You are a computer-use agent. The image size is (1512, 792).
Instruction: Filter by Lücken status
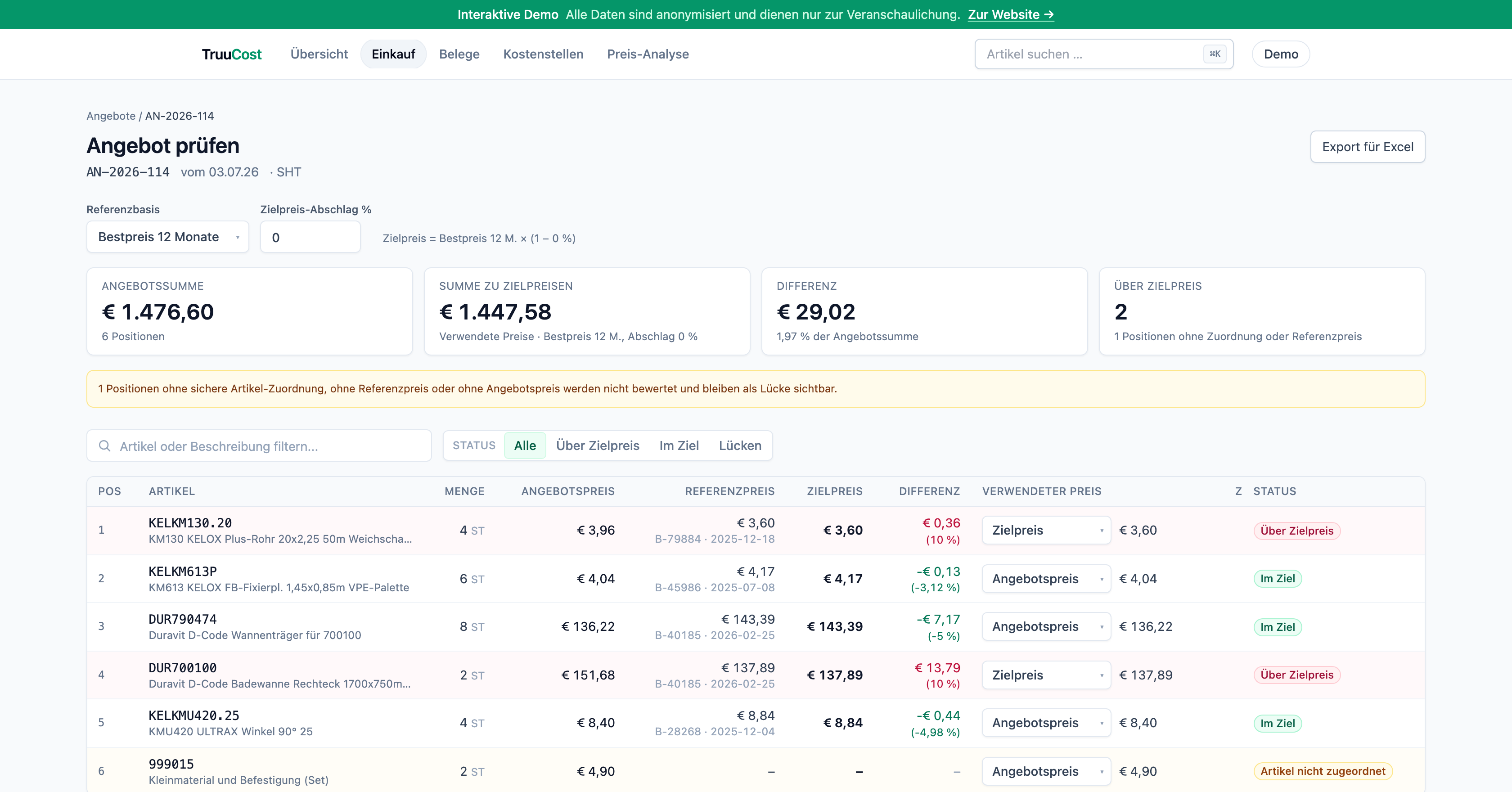point(739,445)
